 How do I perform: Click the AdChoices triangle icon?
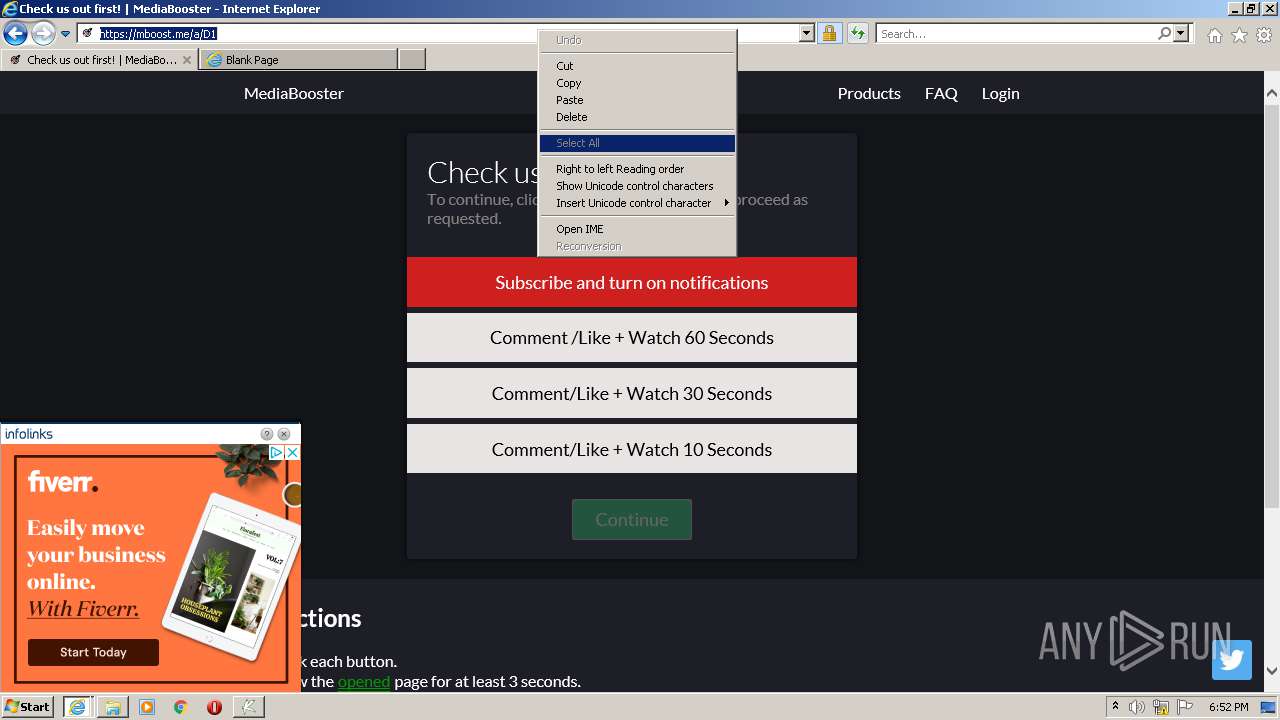click(277, 453)
